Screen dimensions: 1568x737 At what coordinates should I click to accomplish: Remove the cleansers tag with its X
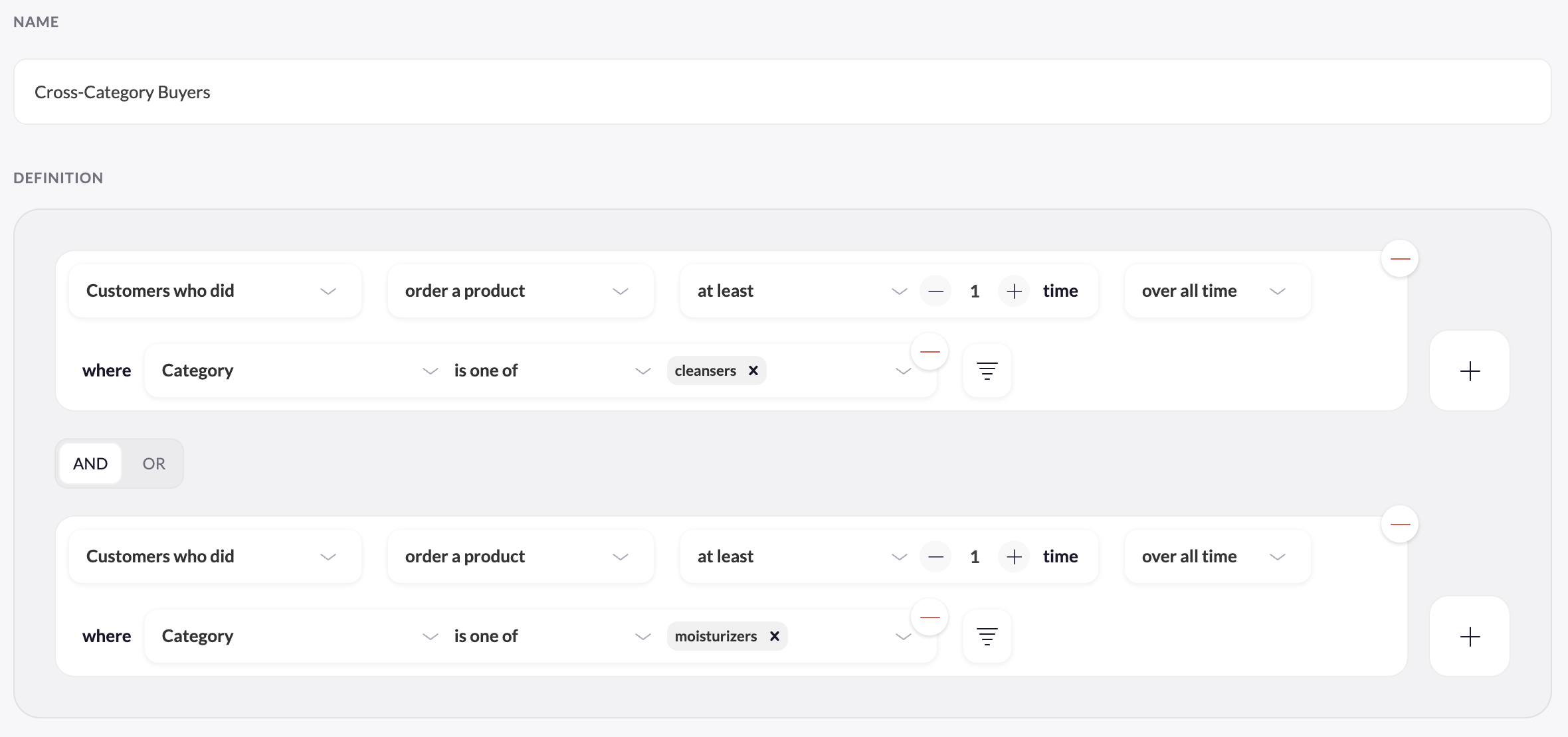click(x=753, y=370)
